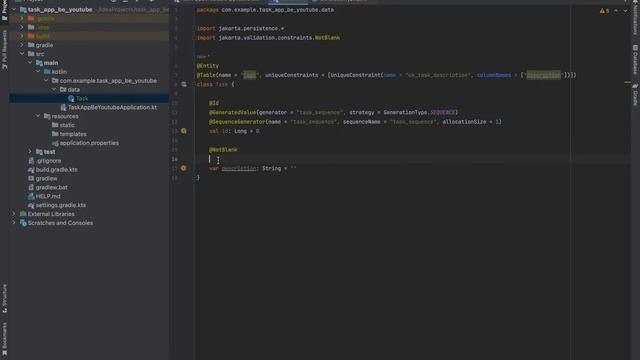This screenshot has width=640, height=360.
Task: Click the gradlew.bat file icon
Action: [31, 187]
